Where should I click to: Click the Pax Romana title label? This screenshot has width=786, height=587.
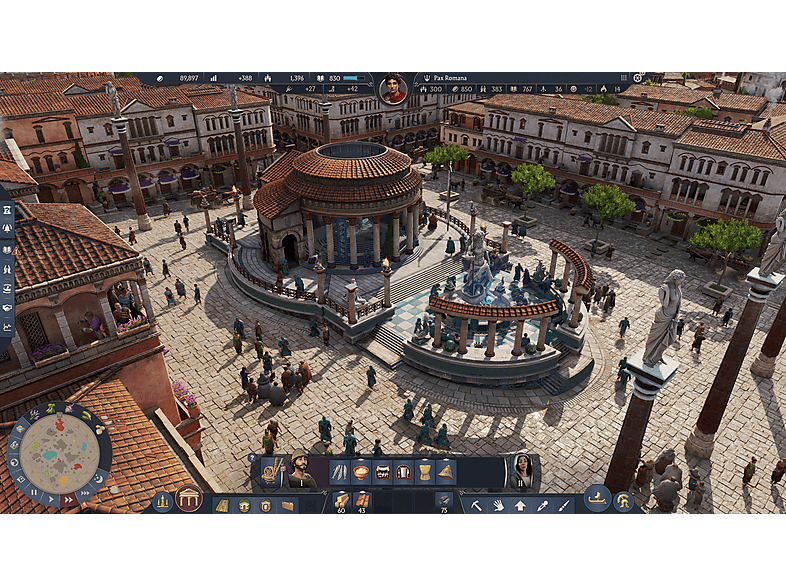click(x=450, y=78)
